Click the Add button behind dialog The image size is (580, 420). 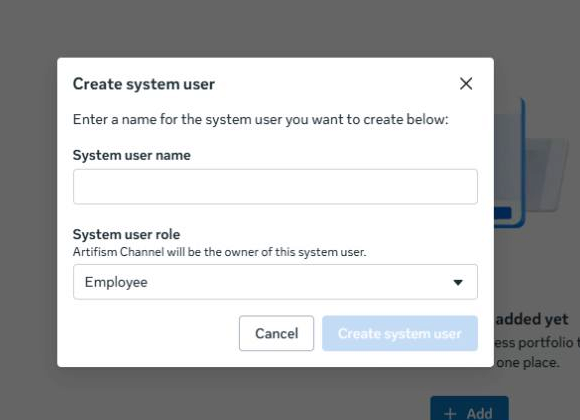(x=469, y=409)
